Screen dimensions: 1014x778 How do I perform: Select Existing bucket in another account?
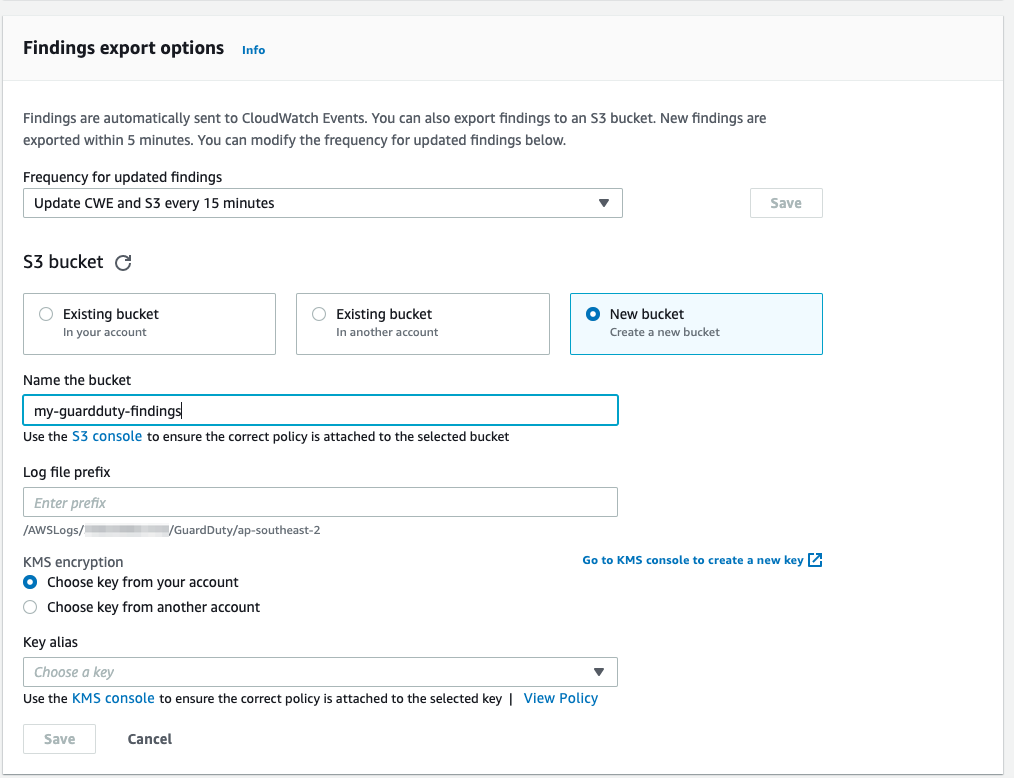423,324
